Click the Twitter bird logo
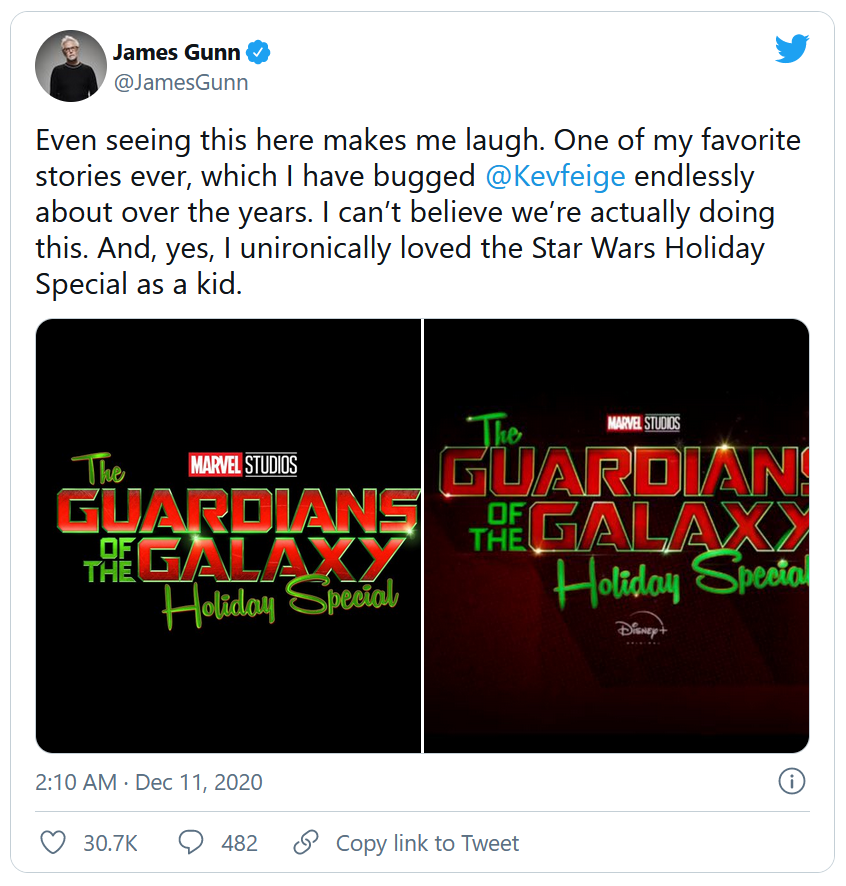 tap(791, 49)
